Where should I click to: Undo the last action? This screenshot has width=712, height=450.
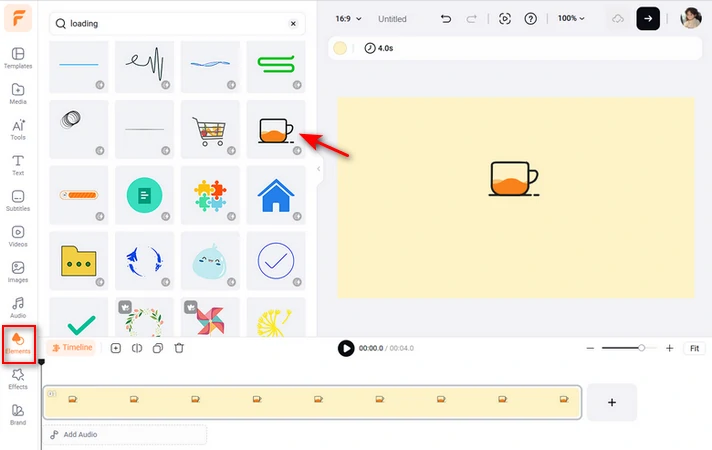[446, 19]
